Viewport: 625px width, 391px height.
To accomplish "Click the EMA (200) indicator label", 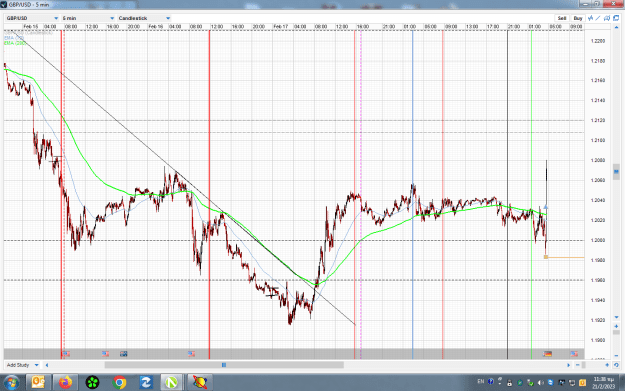I will tap(15, 43).
